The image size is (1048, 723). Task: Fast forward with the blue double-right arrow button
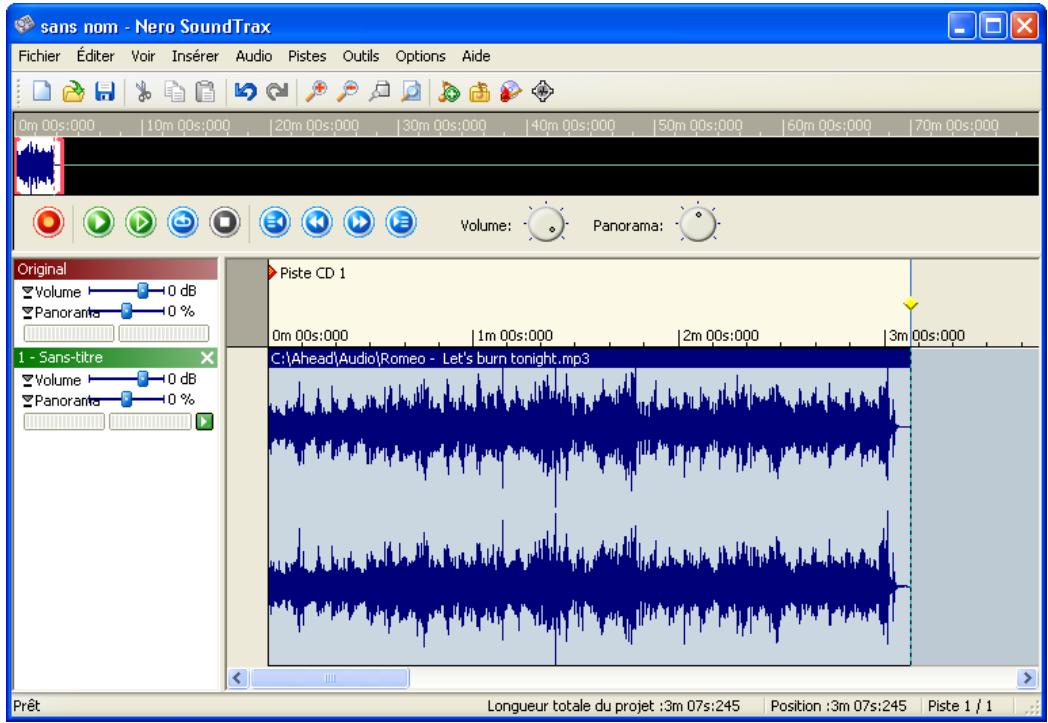(x=359, y=223)
